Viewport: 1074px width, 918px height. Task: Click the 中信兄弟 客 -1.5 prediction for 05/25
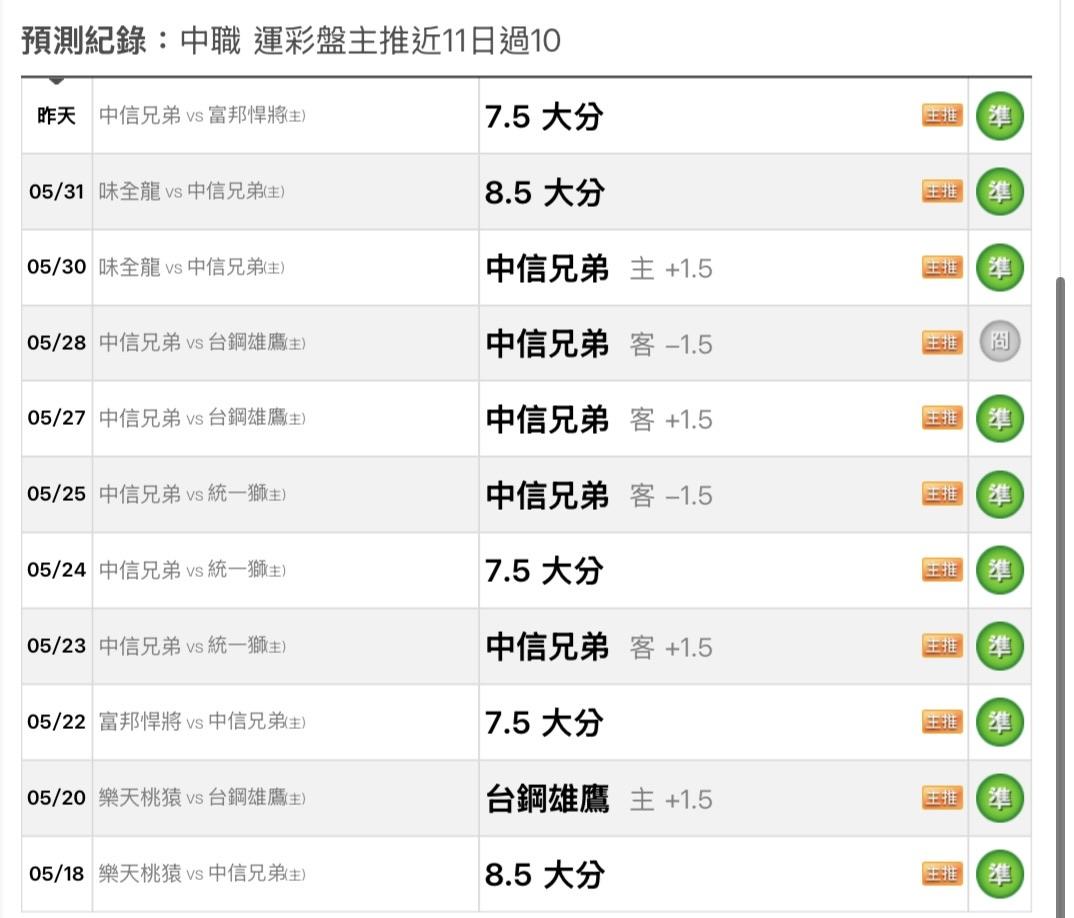click(599, 495)
